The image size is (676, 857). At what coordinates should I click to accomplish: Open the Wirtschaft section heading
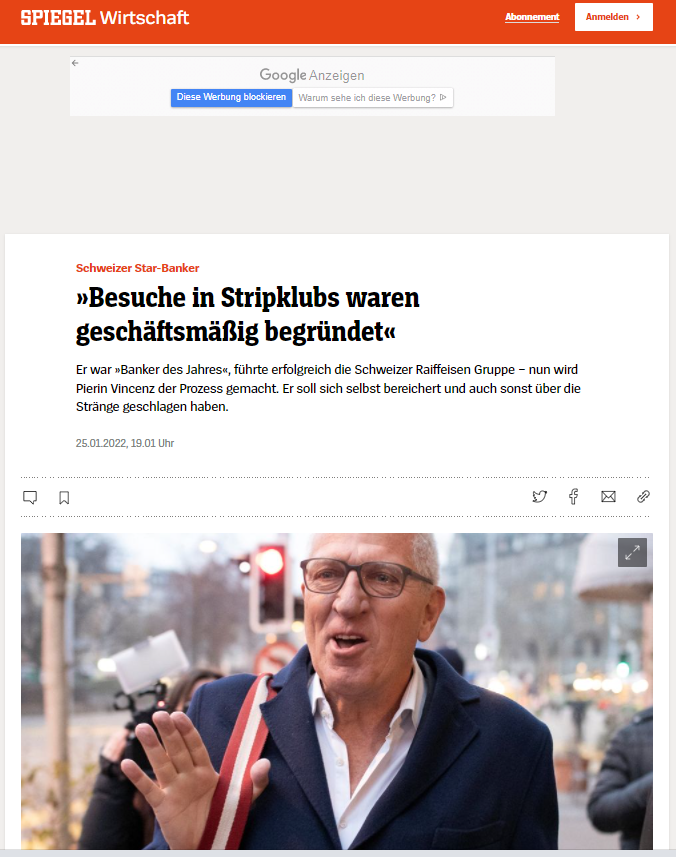click(x=144, y=17)
